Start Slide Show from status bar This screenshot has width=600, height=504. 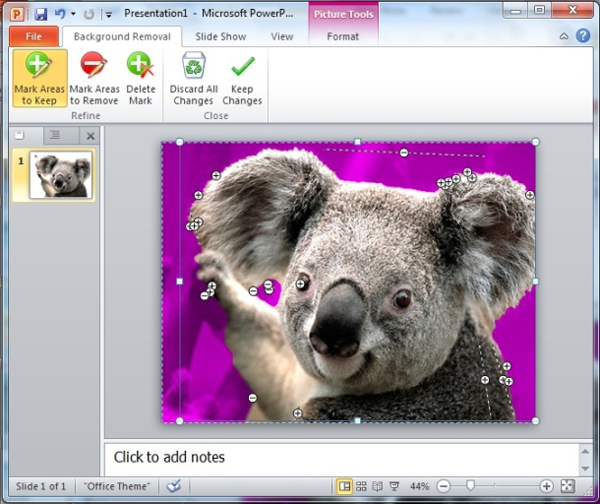tap(394, 486)
